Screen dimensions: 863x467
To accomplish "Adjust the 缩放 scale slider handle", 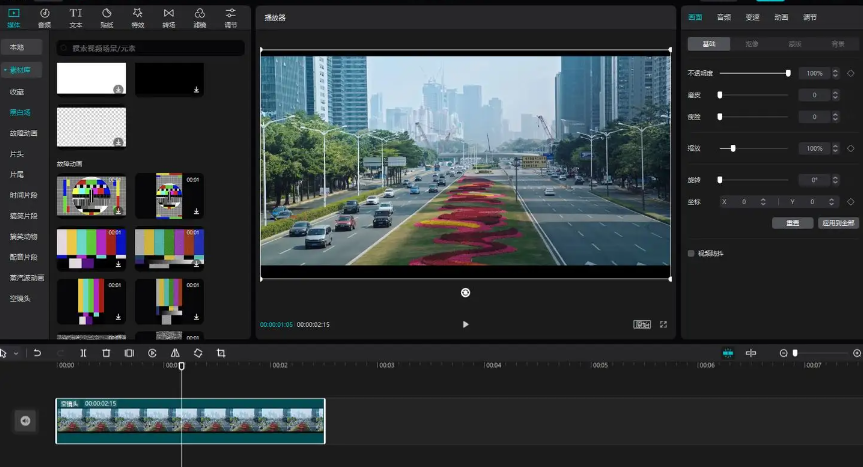I will pos(733,149).
